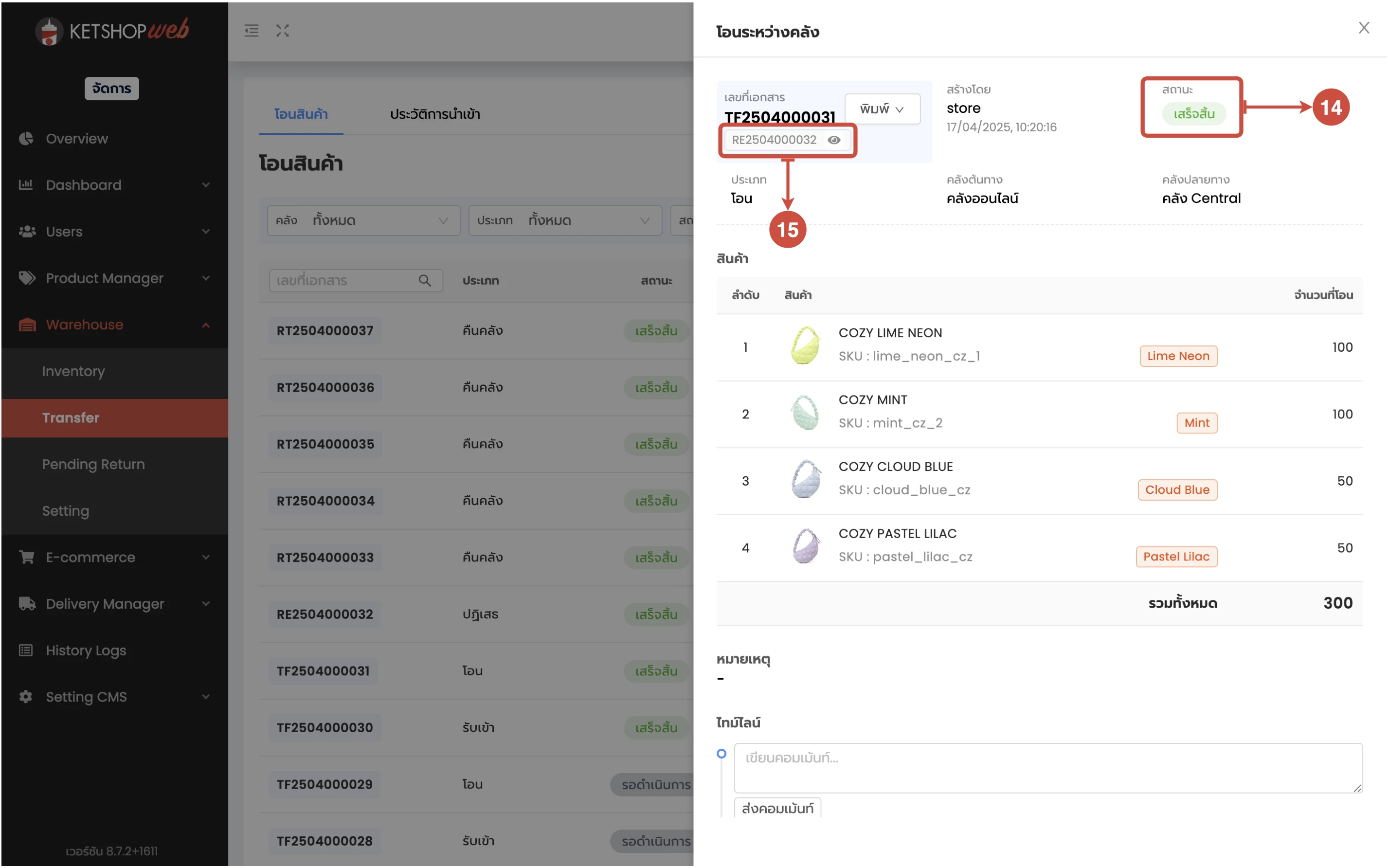Expand the Dashboard menu chevron
The image size is (1388, 868).
[206, 185]
